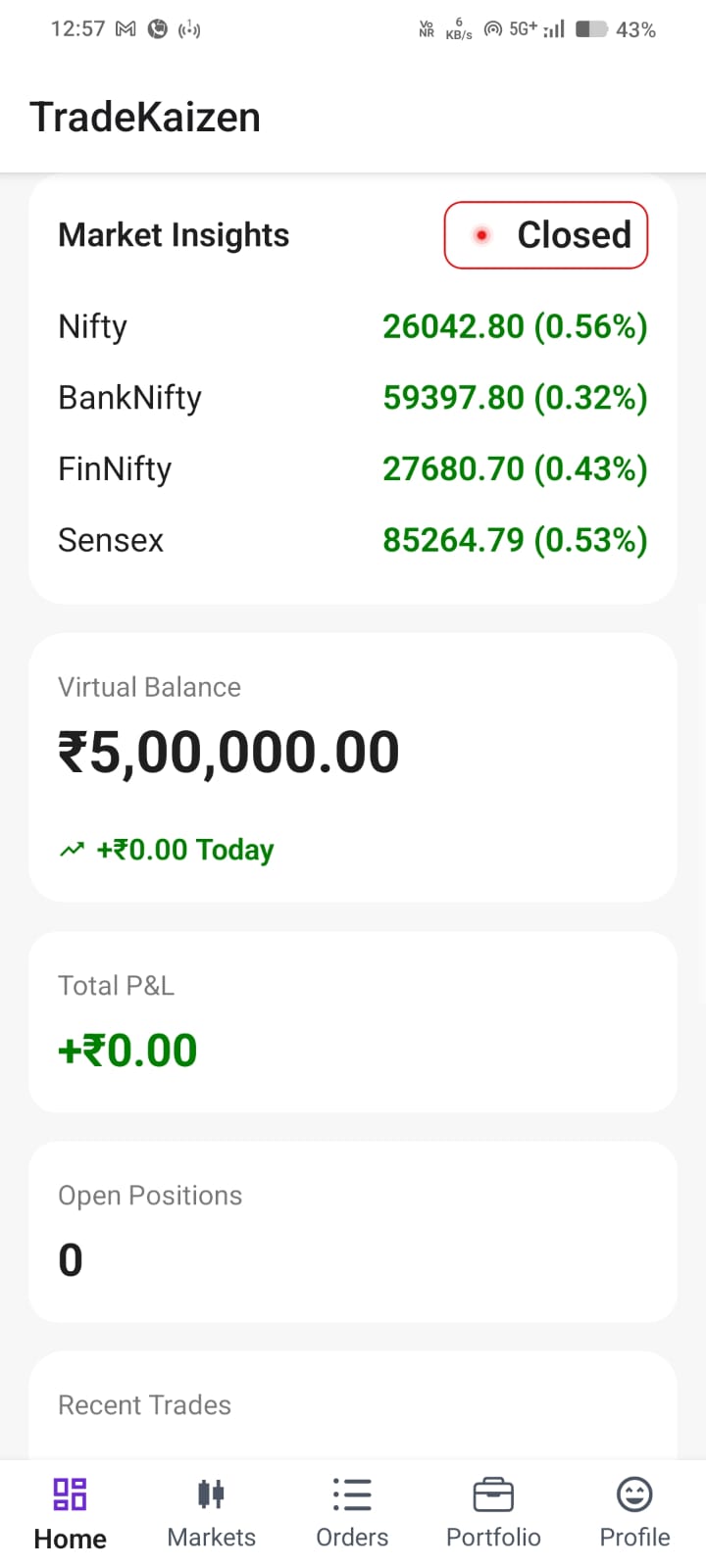Open the Portfolio briefcase icon
Image resolution: width=706 pixels, height=1568 pixels.
493,1494
